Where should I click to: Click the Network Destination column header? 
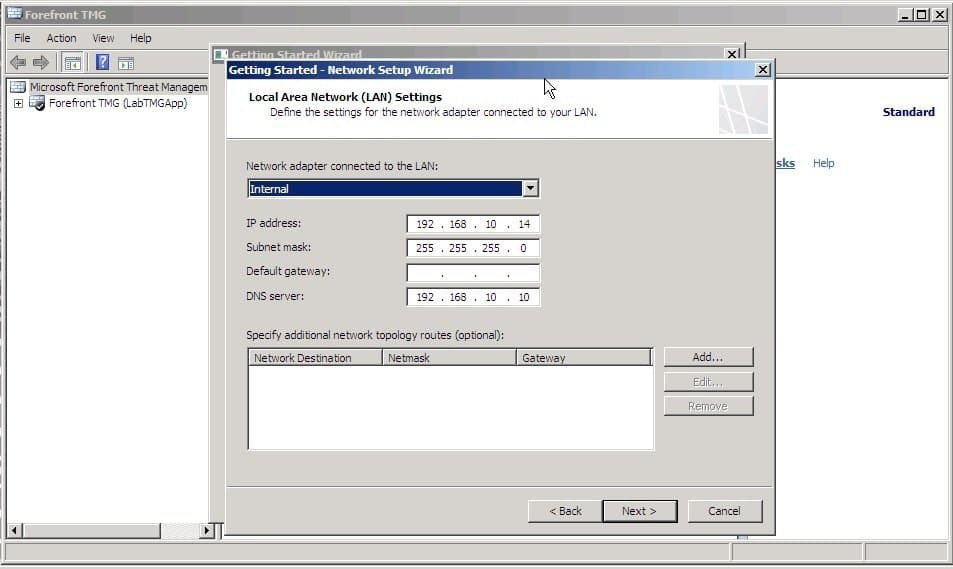tap(315, 357)
